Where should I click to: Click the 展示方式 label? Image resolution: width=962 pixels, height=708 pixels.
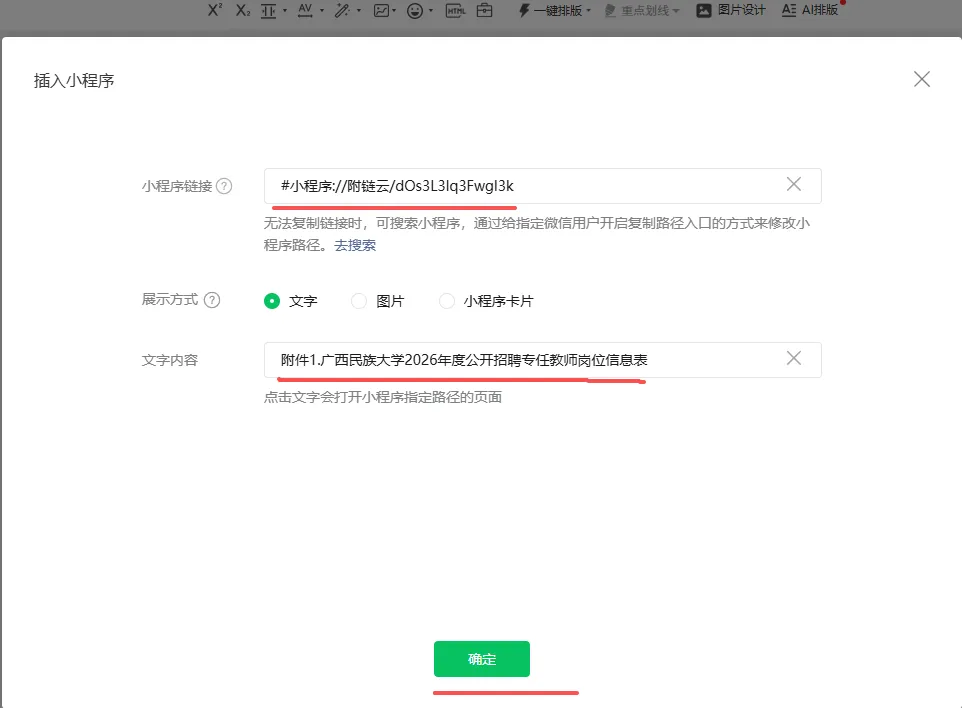click(170, 299)
